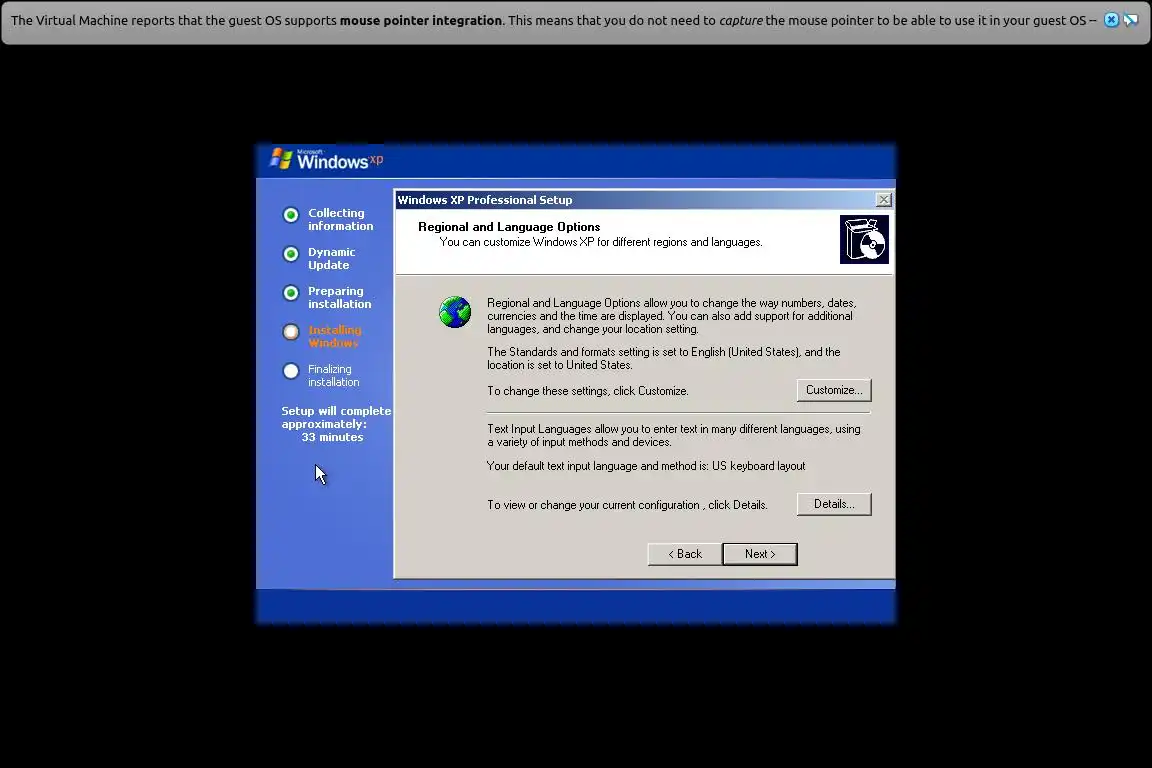Viewport: 1152px width, 768px height.
Task: Click the notification suppress messages icon
Action: (x=1131, y=20)
